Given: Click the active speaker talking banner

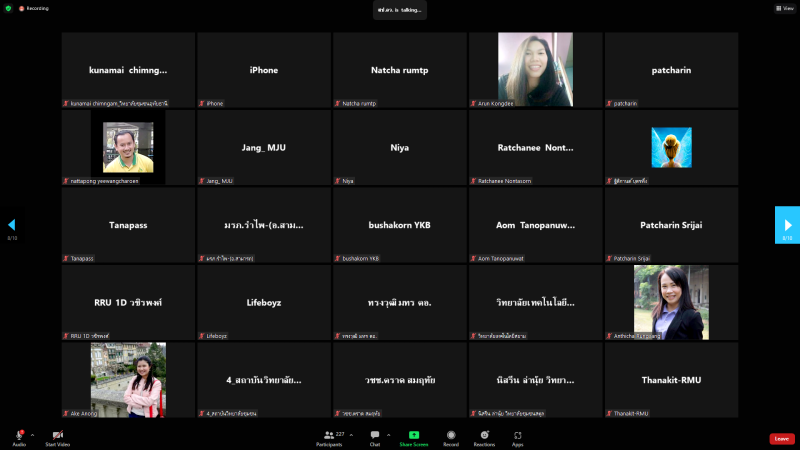Looking at the screenshot, I should [400, 9].
